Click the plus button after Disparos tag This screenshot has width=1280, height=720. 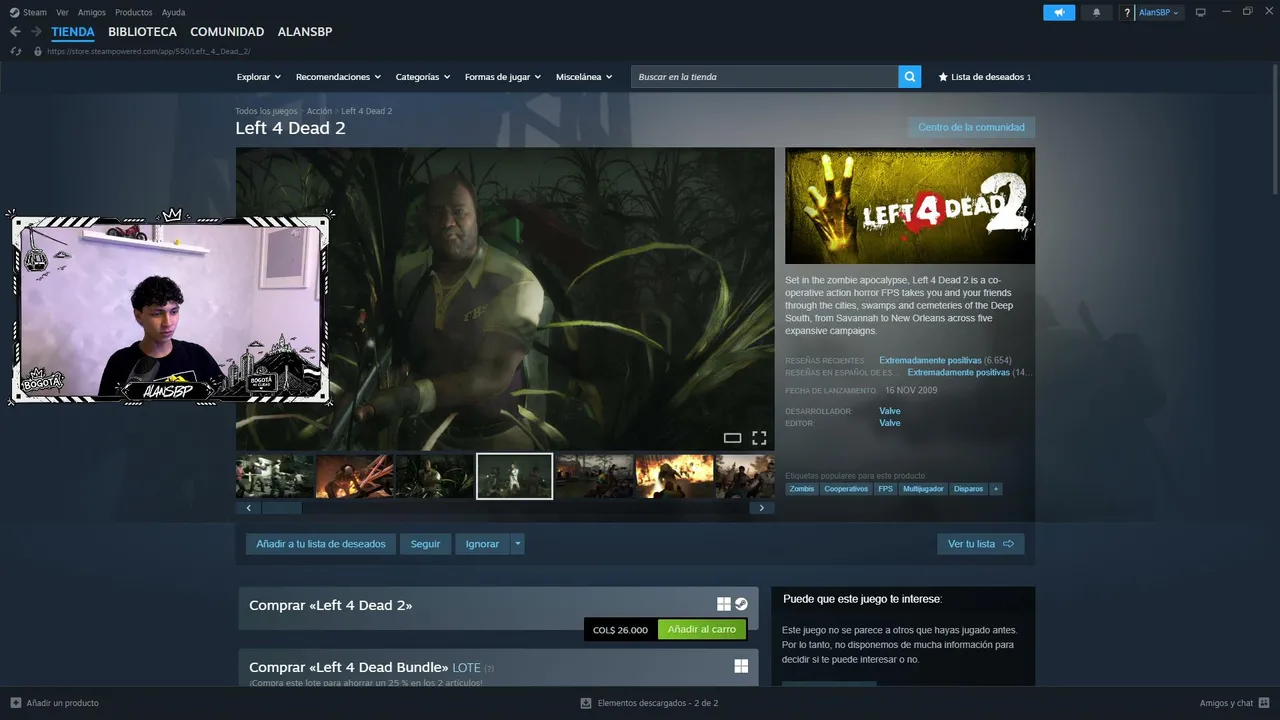(x=995, y=489)
